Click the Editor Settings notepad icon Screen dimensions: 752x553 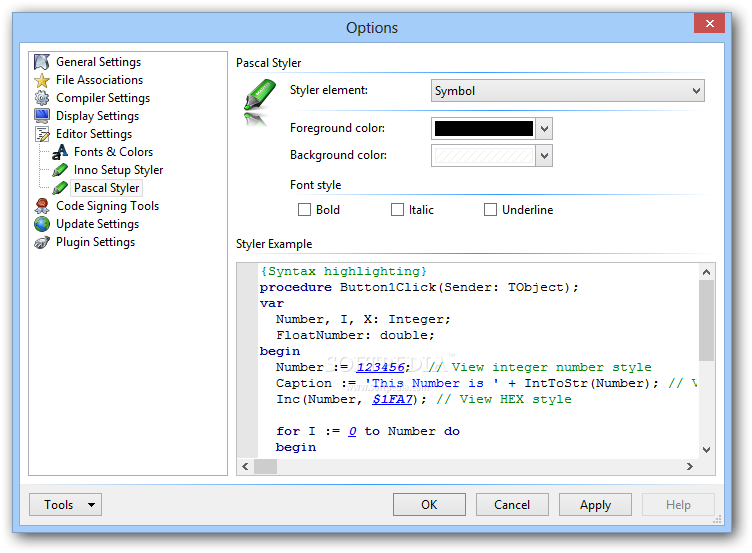coord(42,134)
